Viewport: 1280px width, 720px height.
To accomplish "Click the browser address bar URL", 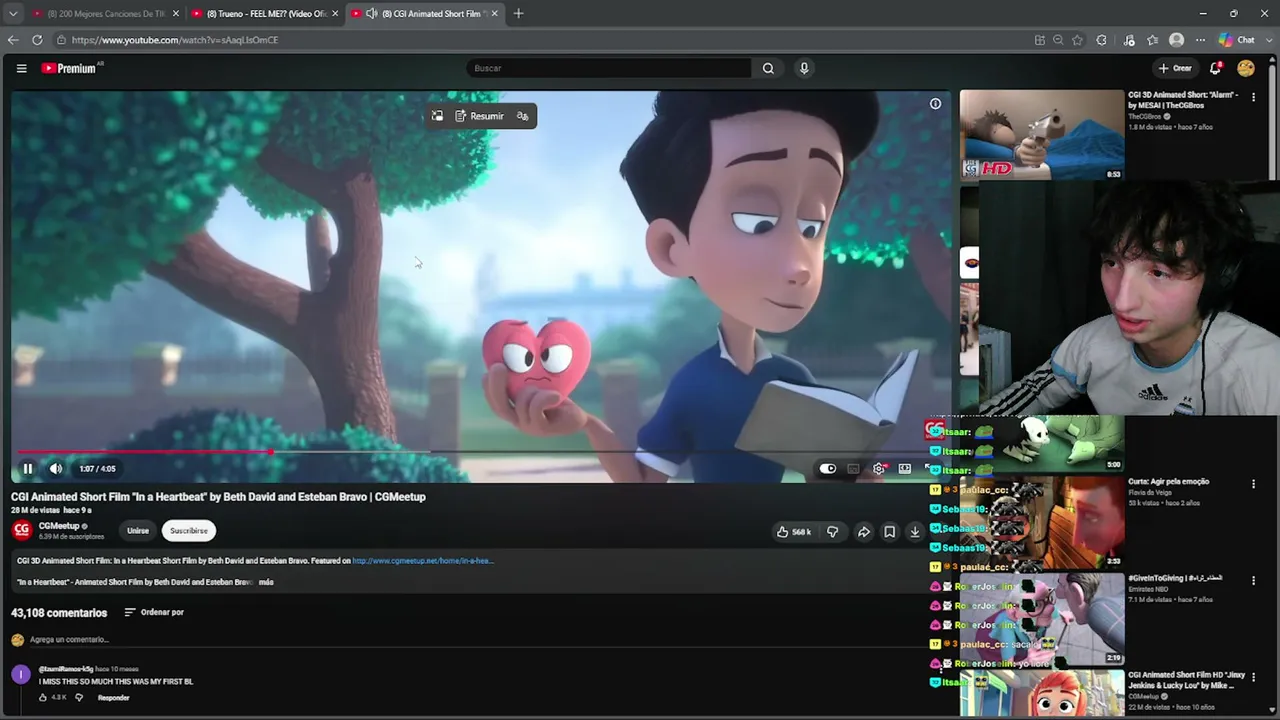I will coord(175,40).
